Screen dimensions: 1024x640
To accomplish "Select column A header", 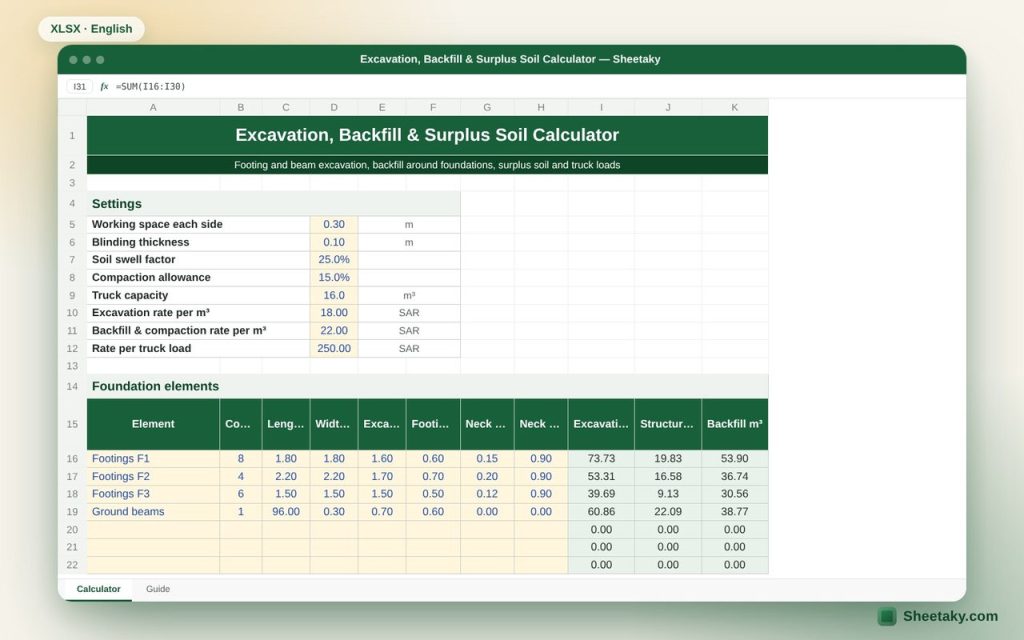I will click(153, 107).
